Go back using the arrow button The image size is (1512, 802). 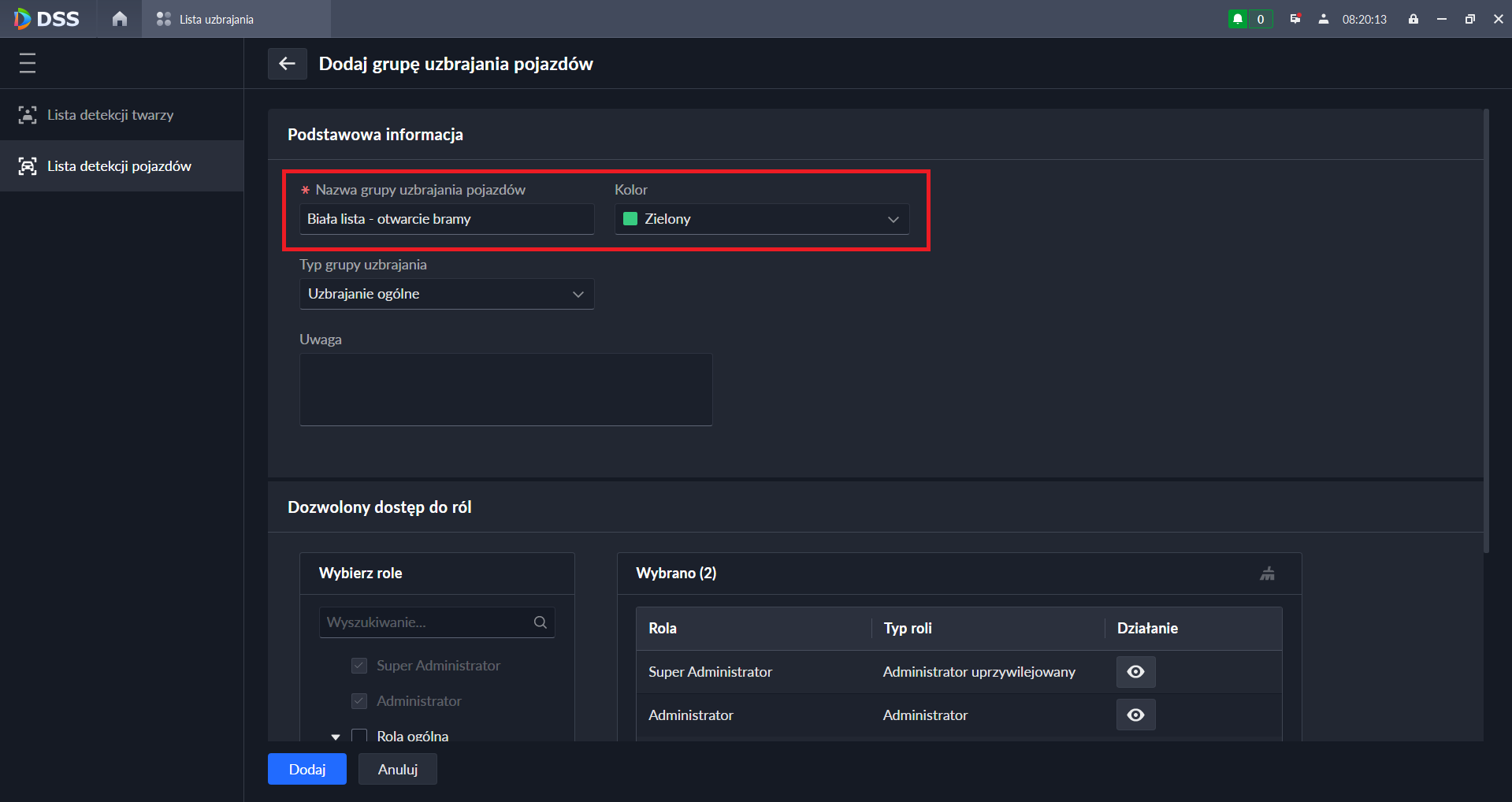pyautogui.click(x=287, y=64)
